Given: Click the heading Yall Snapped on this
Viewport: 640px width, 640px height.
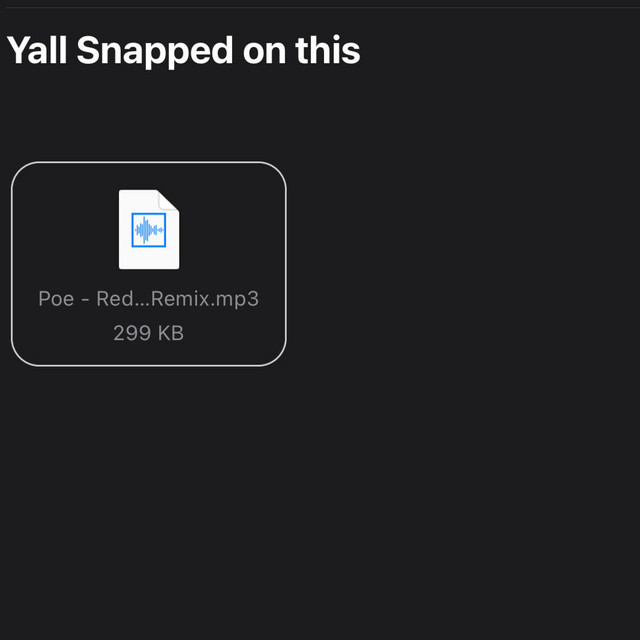Looking at the screenshot, I should click(x=183, y=51).
